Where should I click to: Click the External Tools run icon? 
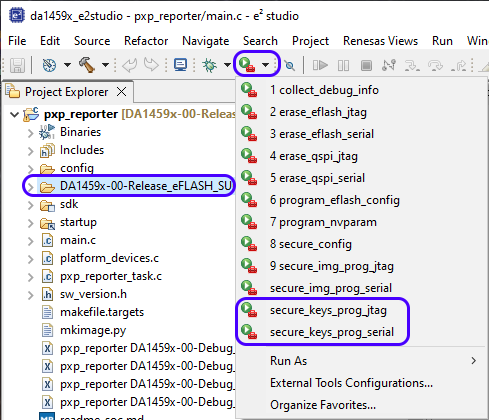(x=247, y=64)
